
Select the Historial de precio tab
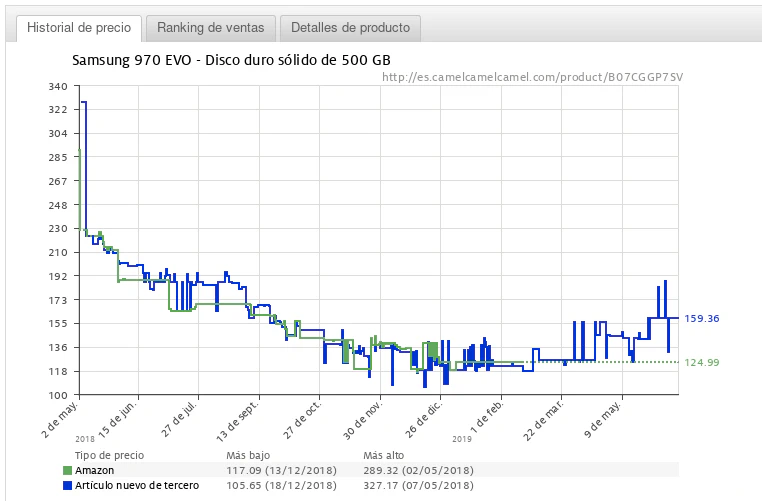point(79,27)
